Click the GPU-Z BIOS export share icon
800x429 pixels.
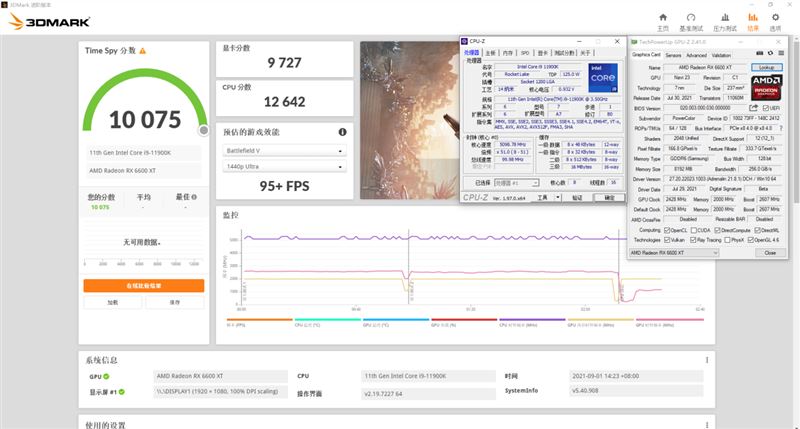tap(754, 108)
